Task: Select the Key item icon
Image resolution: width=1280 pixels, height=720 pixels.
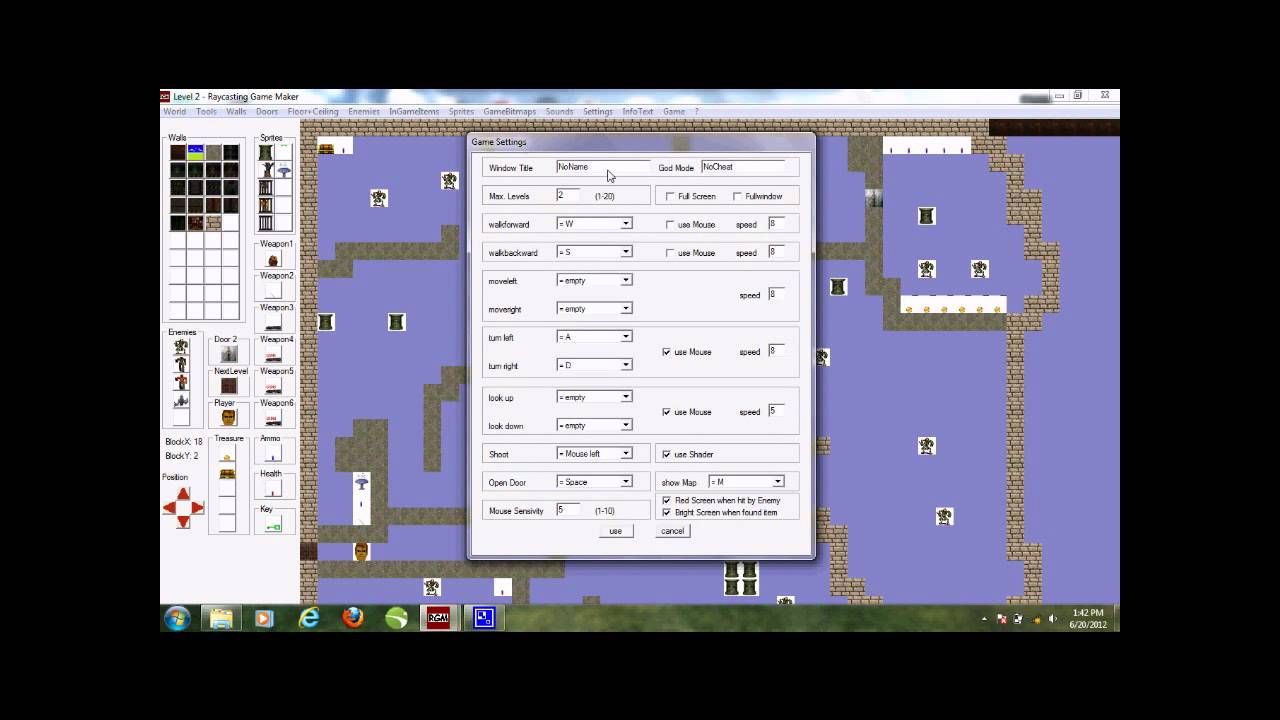Action: point(273,524)
